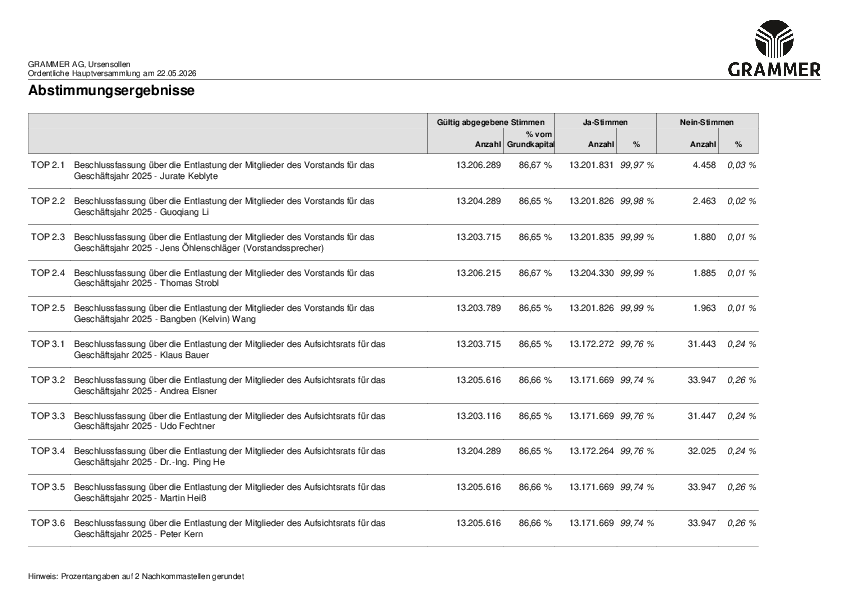Click the Jens Öhlenschläger resolution text
The width and height of the screenshot is (842, 595).
pyautogui.click(x=224, y=242)
